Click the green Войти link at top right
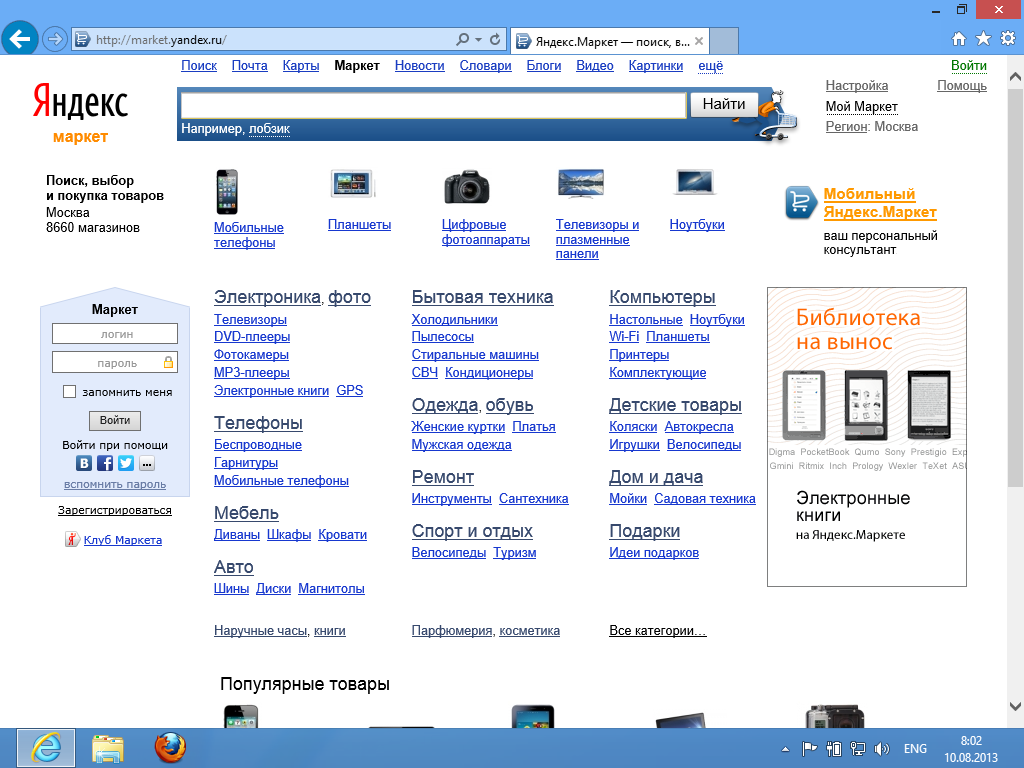The image size is (1024, 768). tap(968, 65)
